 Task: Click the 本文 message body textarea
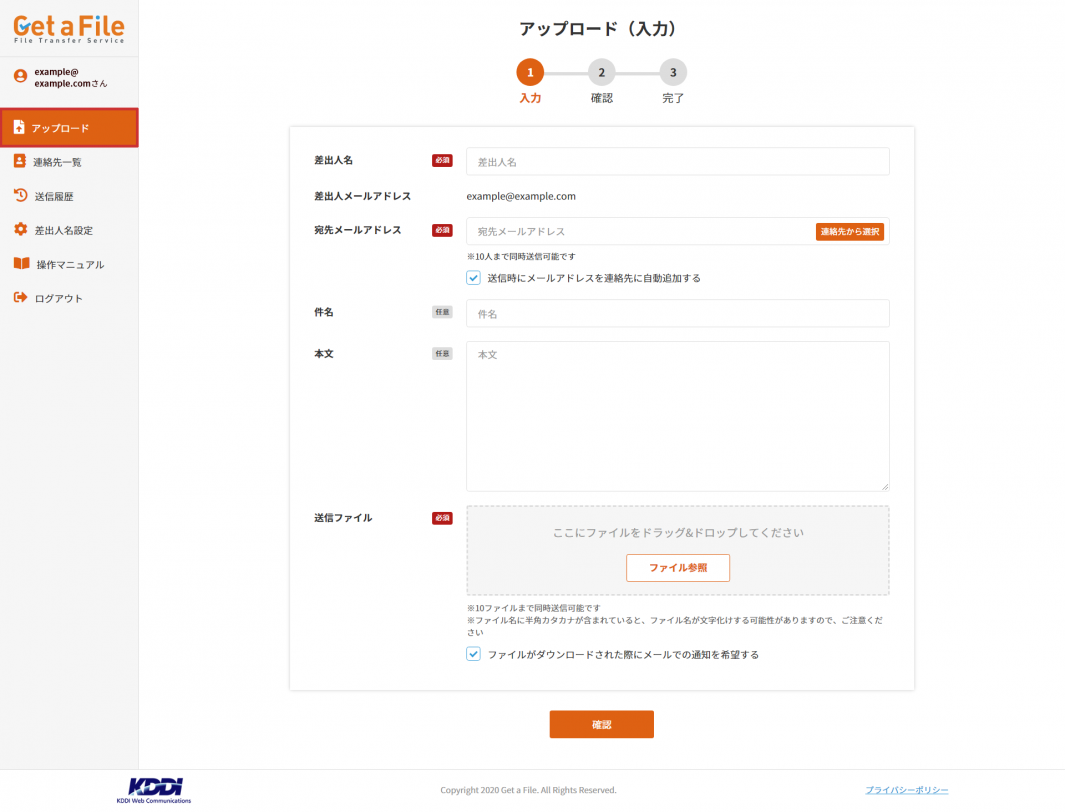click(677, 416)
